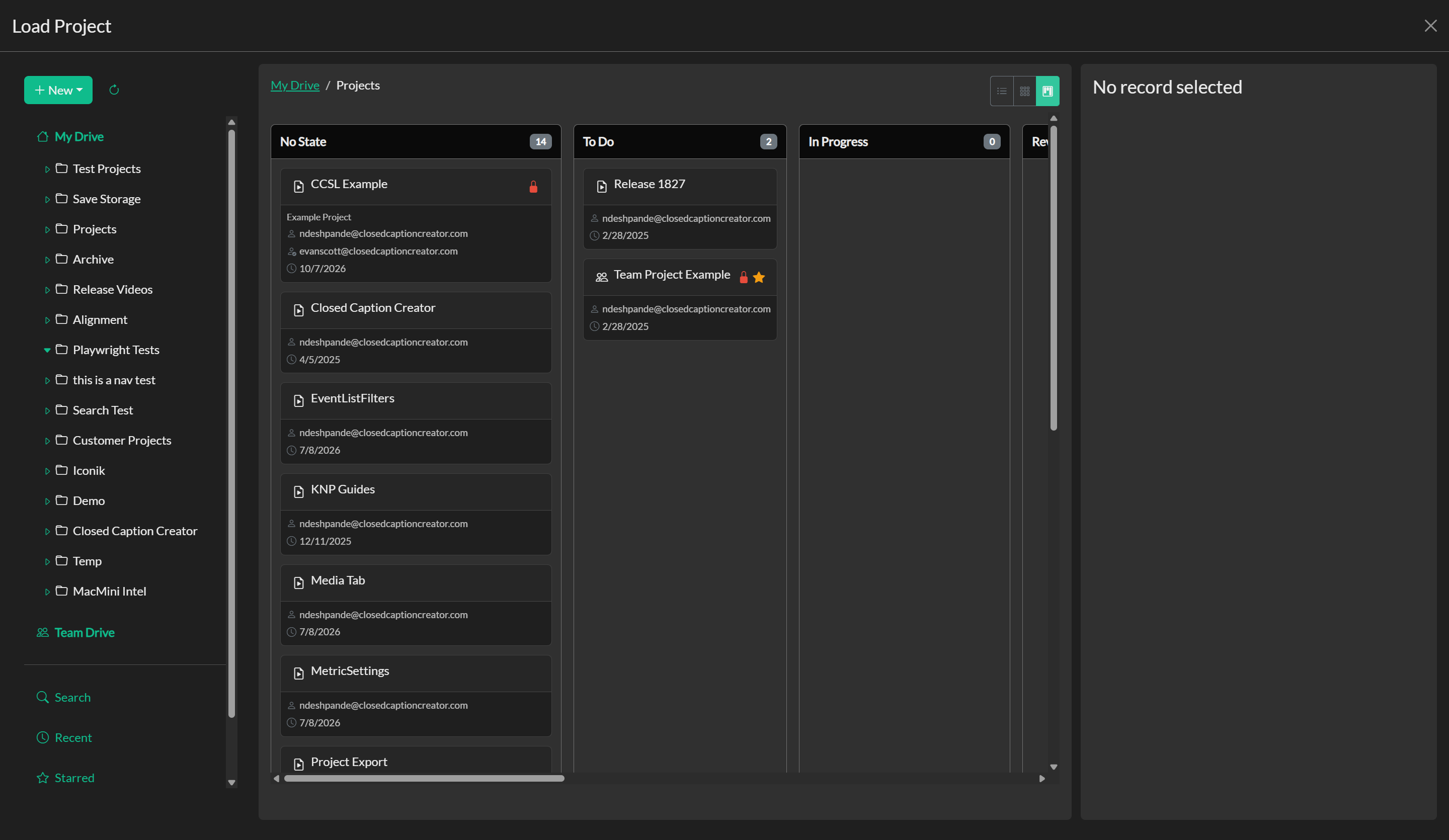Collapse the Playwright Tests folder

47,350
